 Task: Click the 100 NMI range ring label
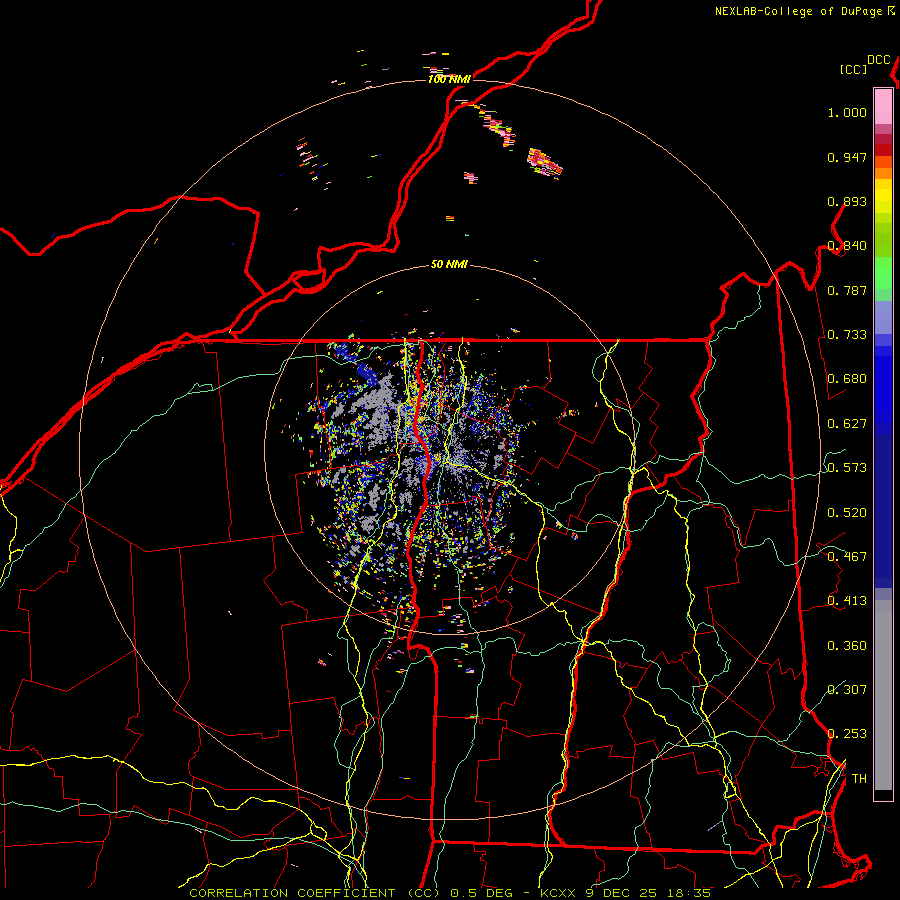pos(449,79)
